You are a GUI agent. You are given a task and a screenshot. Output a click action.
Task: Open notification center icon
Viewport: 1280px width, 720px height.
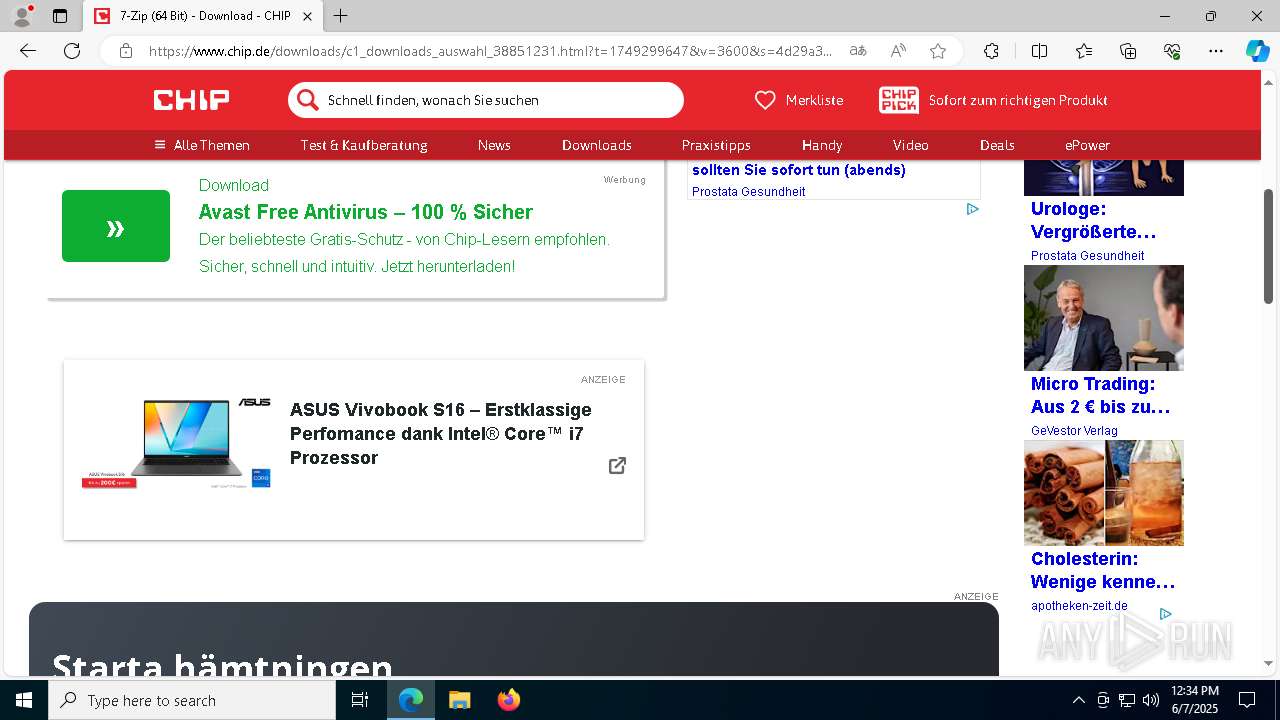[1247, 700]
